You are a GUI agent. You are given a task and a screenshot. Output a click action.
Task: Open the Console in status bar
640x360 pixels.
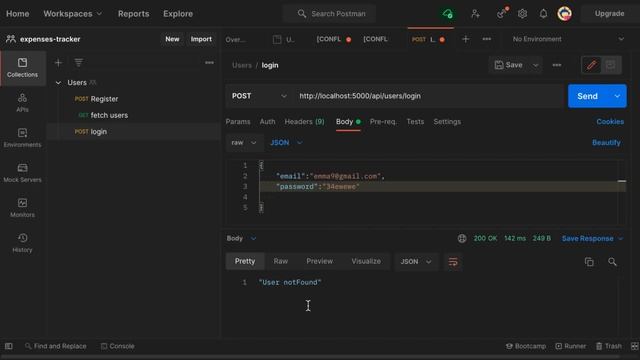(118, 346)
